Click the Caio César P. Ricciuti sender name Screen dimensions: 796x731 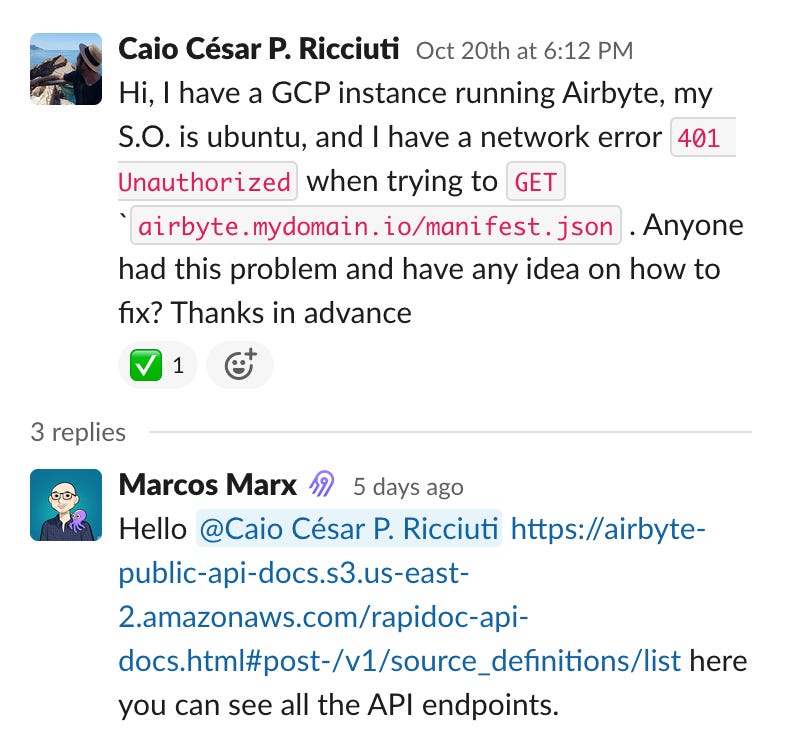point(258,49)
